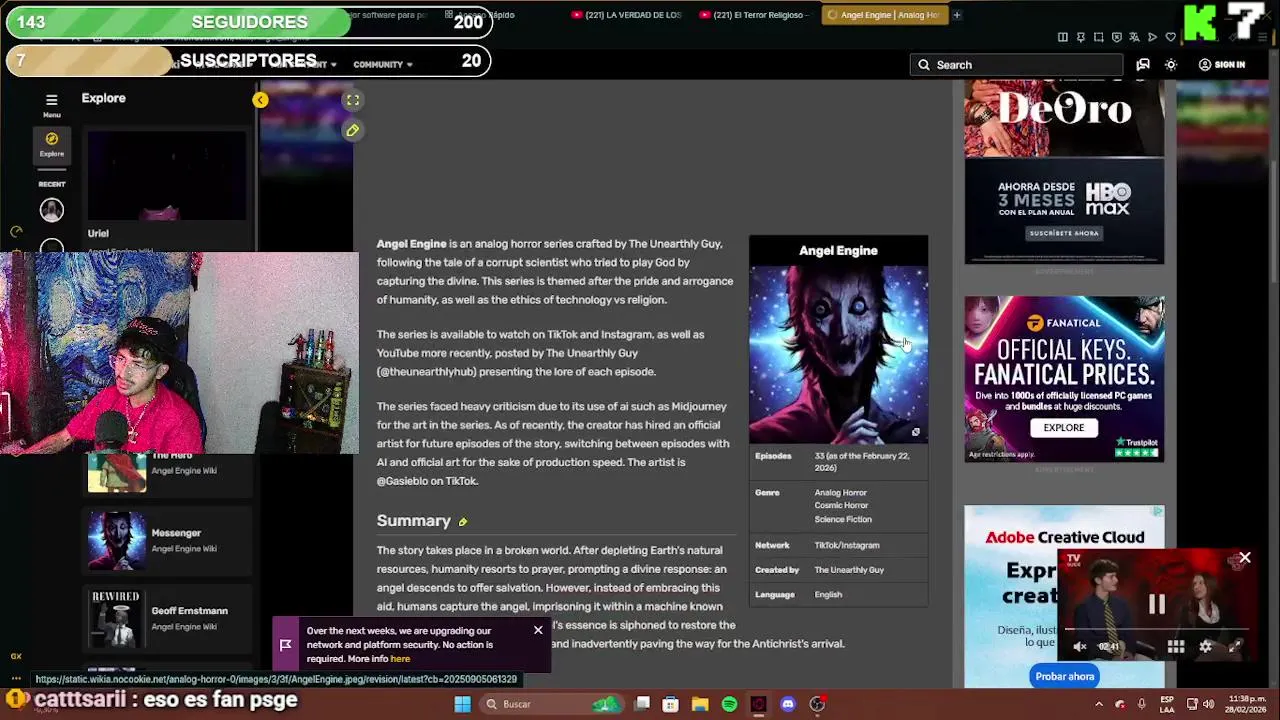Take snapshot with browser capture icon

[1098, 37]
